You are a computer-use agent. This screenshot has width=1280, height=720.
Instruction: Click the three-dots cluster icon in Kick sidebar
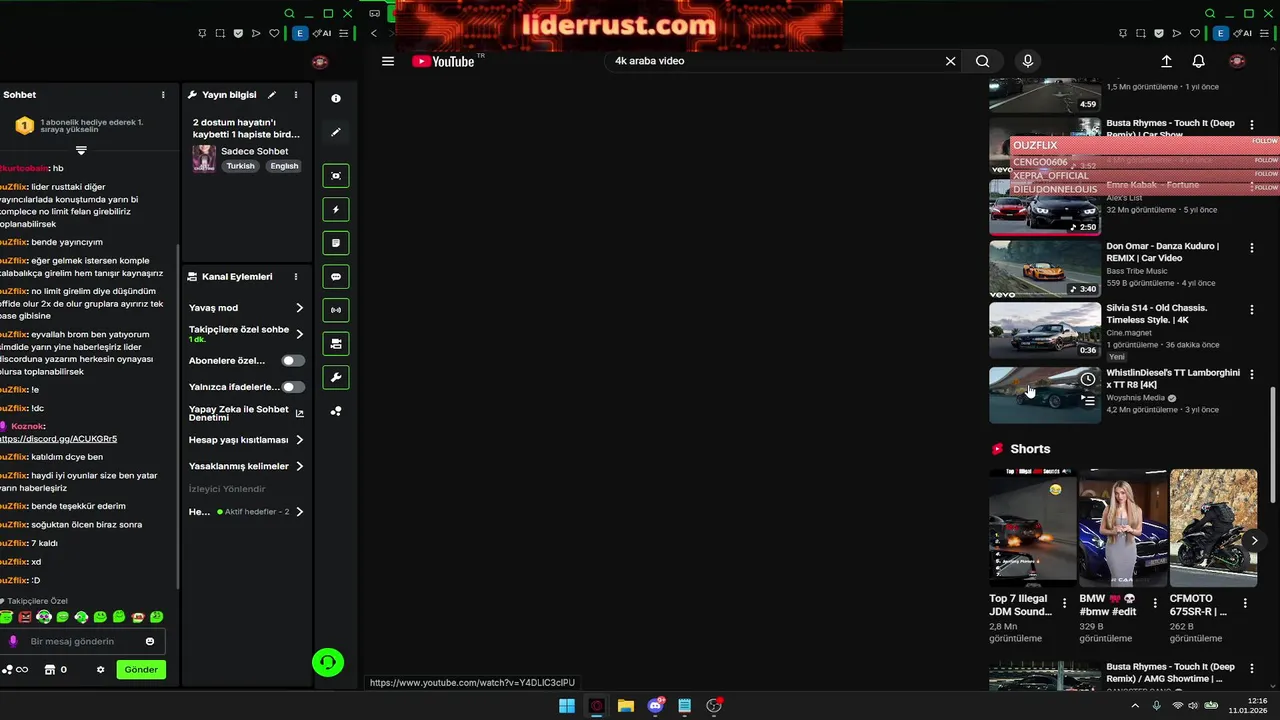click(336, 411)
